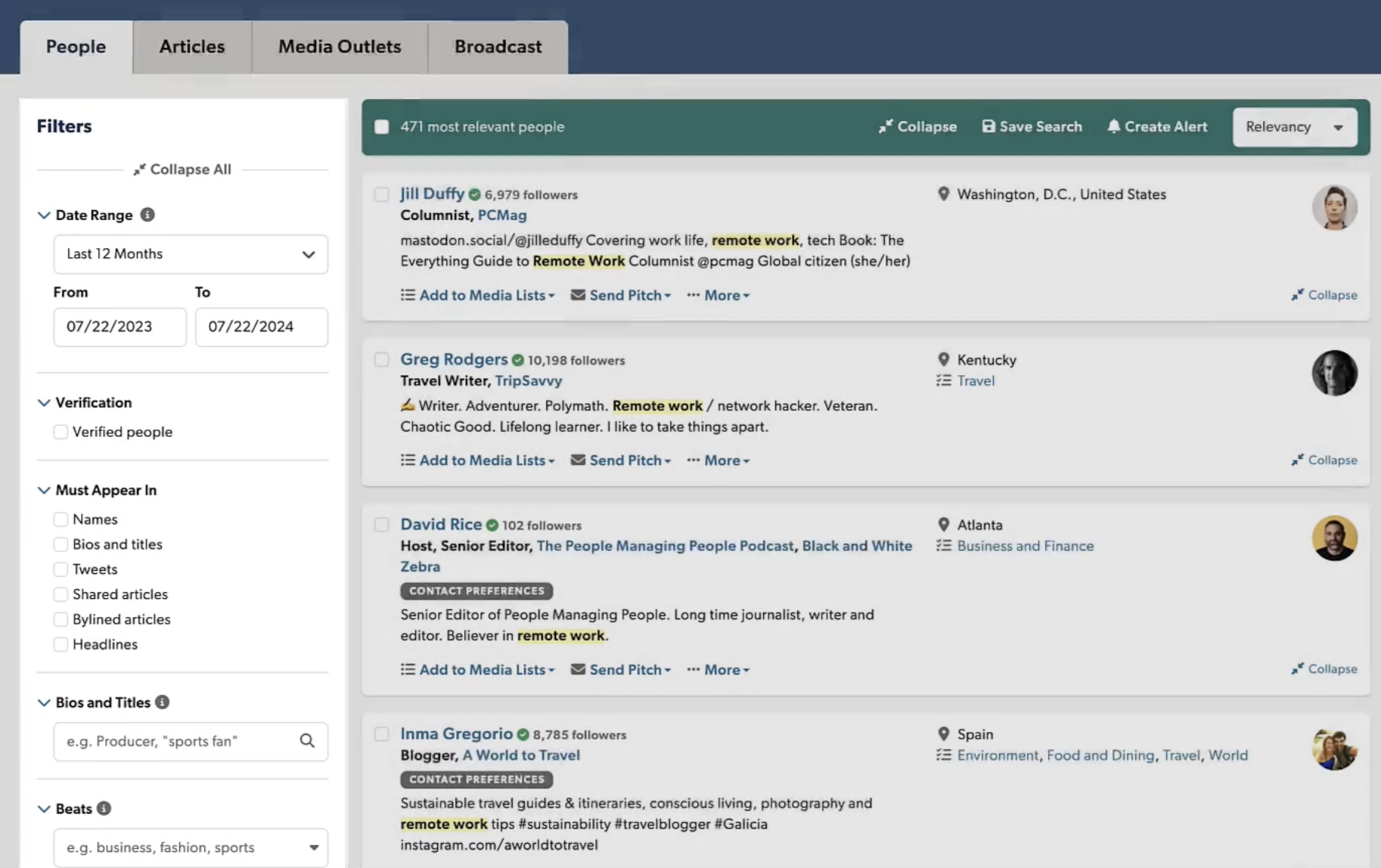Open the Relevancy sort dropdown

[x=1294, y=127]
